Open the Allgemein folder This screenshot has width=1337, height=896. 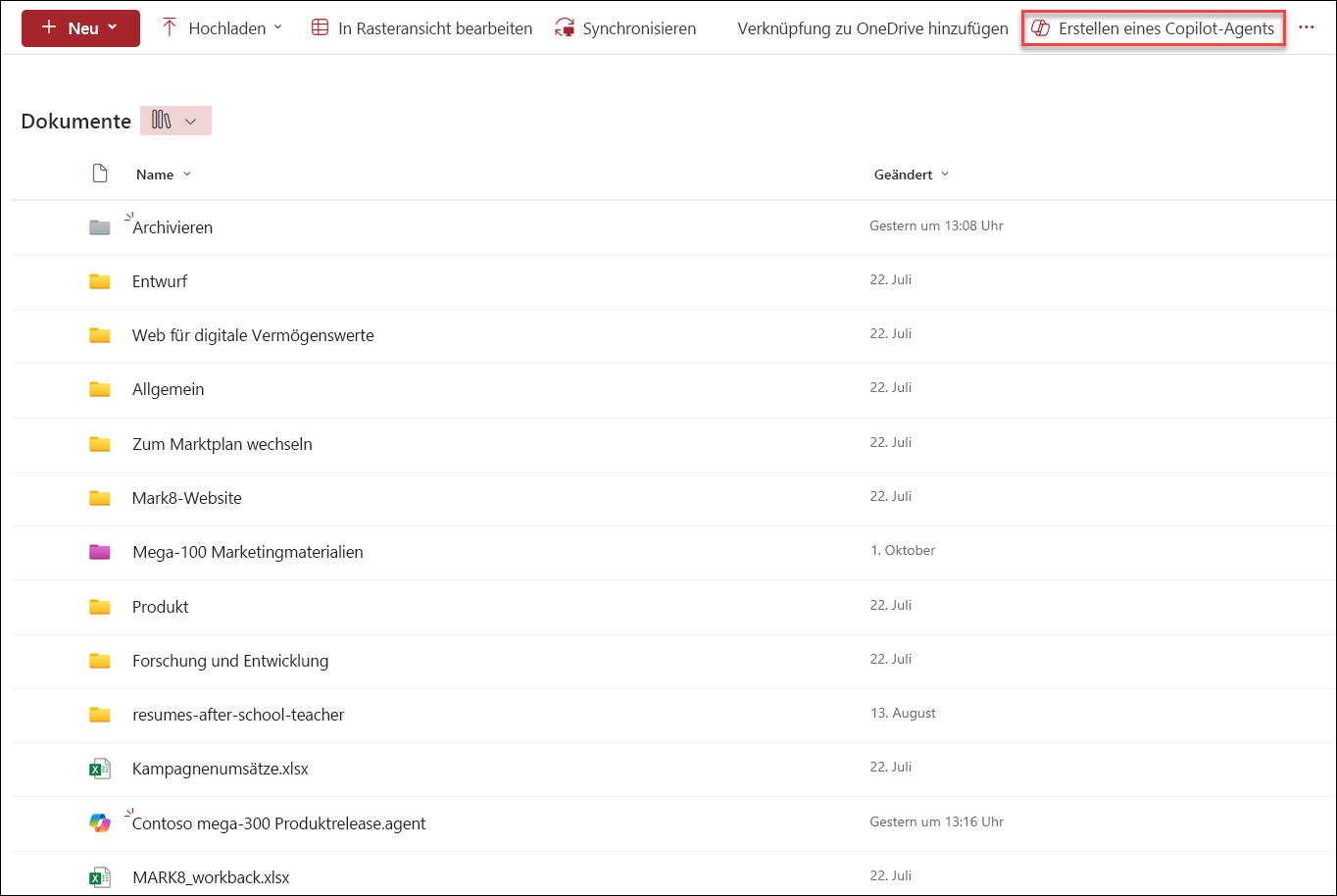169,389
